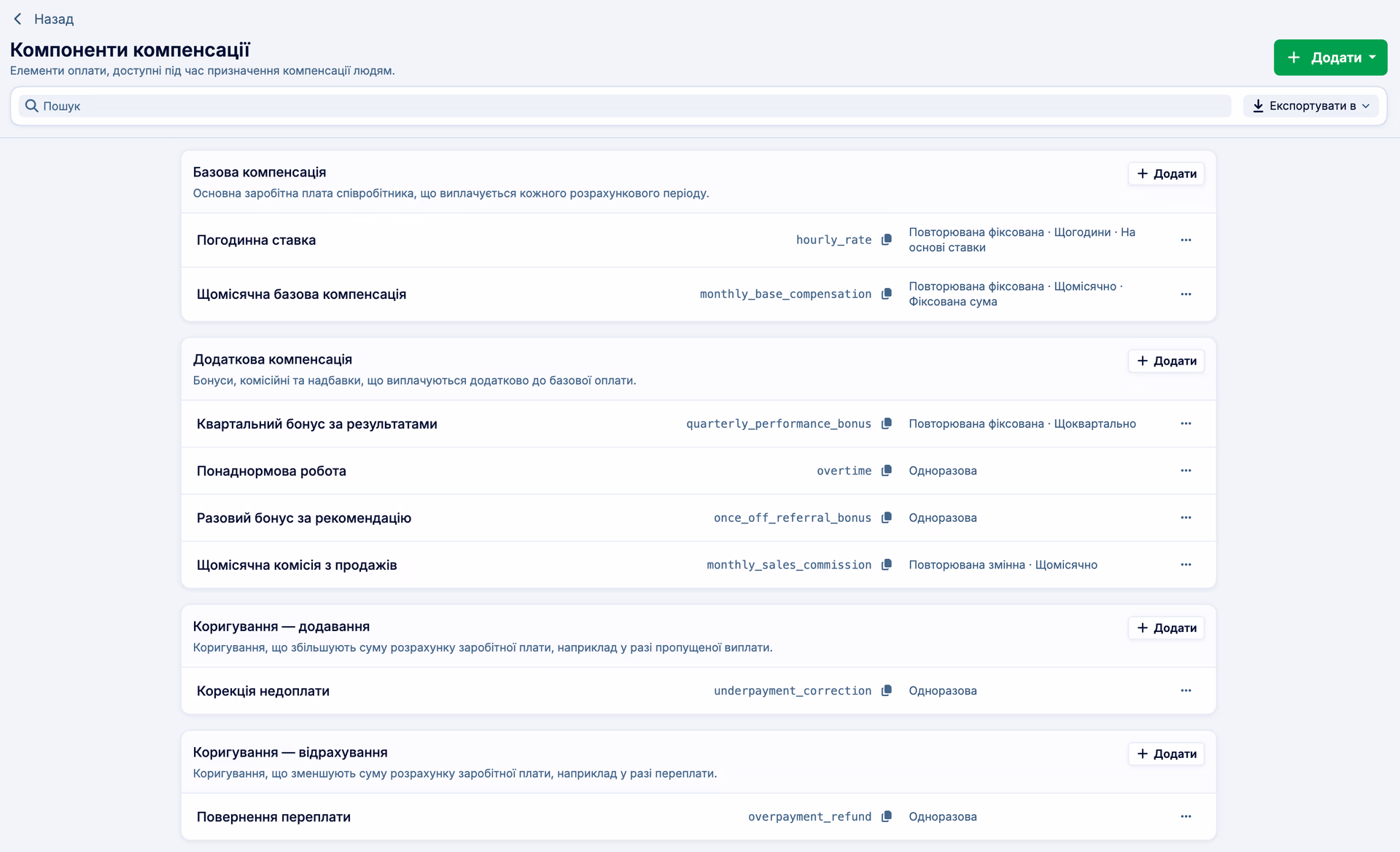This screenshot has width=1400, height=852.
Task: Expand the Експортувати в dropdown
Action: (1311, 106)
